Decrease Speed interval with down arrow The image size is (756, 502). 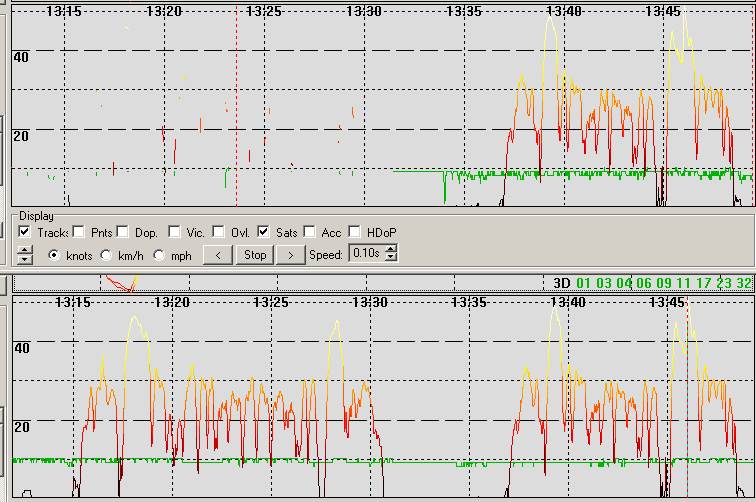[391, 259]
